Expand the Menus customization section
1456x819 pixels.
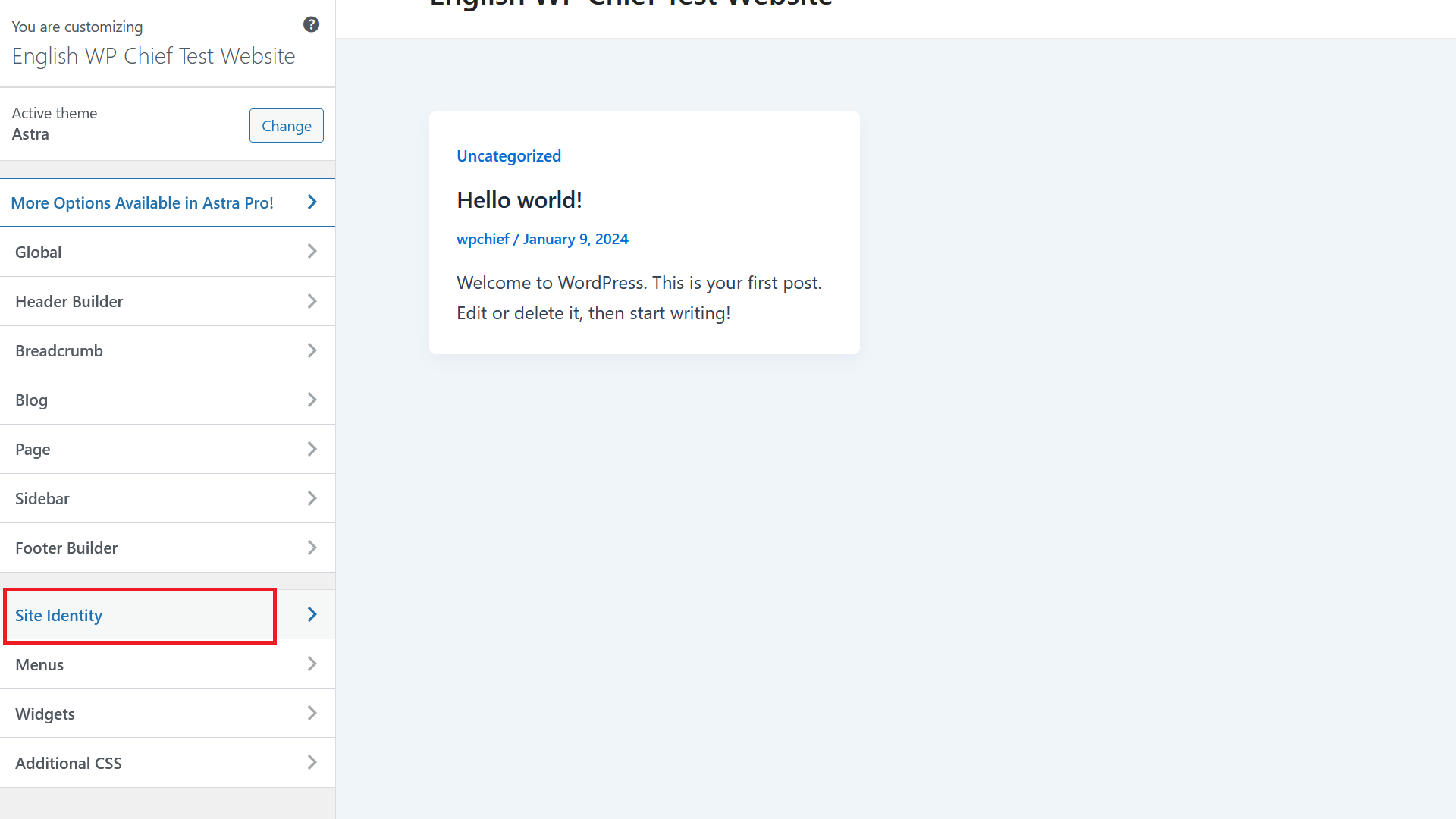pos(167,664)
